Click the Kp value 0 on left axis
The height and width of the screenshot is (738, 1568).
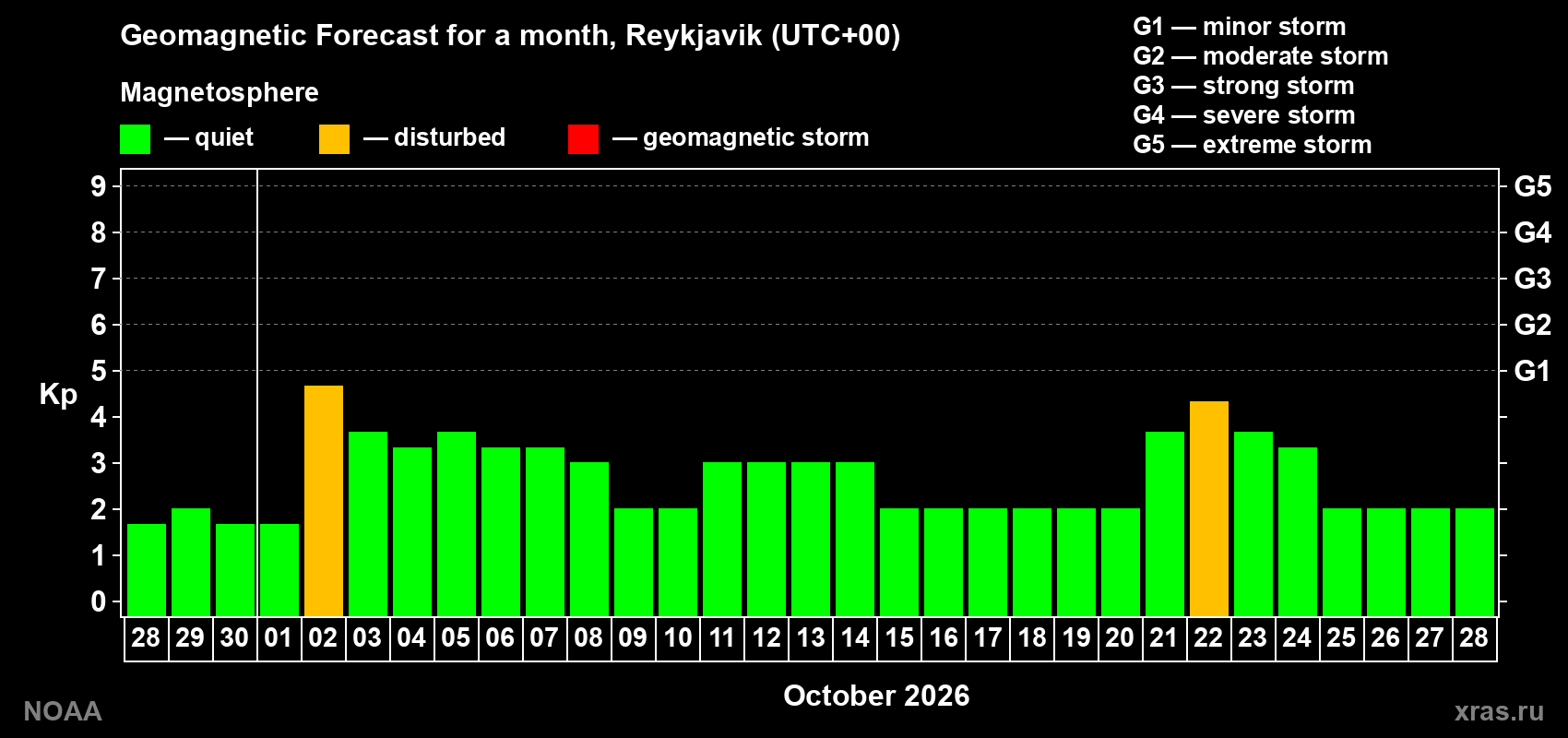(99, 601)
